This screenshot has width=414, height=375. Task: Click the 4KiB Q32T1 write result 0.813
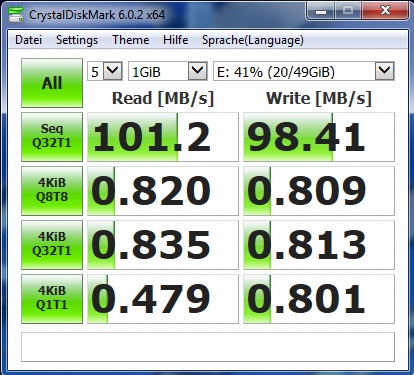(319, 245)
